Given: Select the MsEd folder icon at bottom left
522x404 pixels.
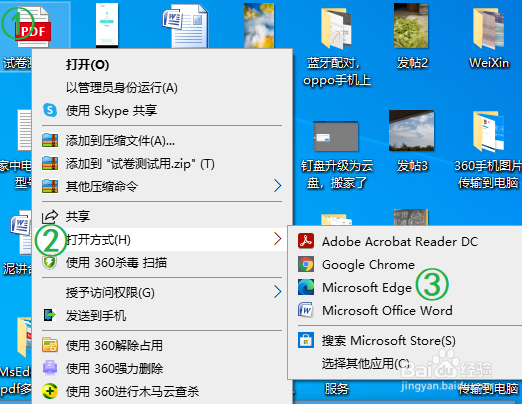Looking at the screenshot, I should [x=24, y=337].
